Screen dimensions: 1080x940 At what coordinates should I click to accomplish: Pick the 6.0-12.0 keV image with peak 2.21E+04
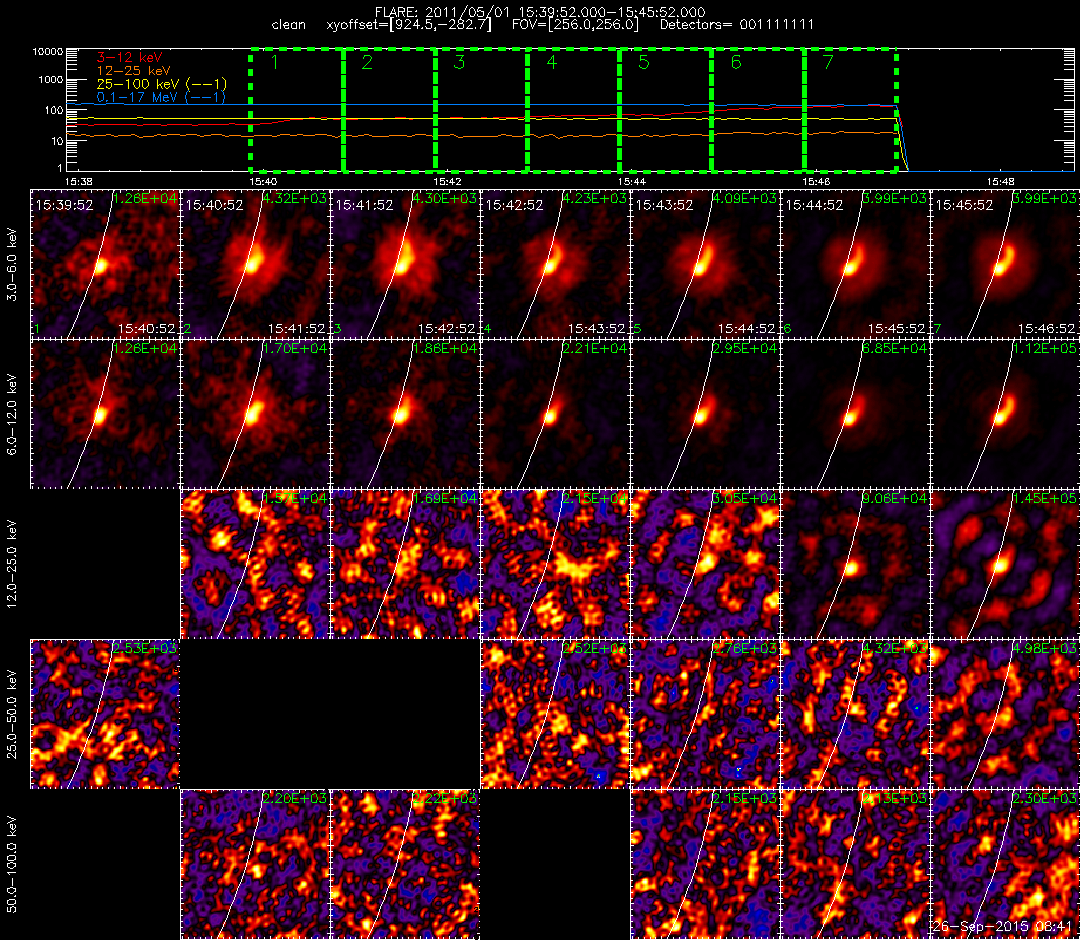click(555, 415)
